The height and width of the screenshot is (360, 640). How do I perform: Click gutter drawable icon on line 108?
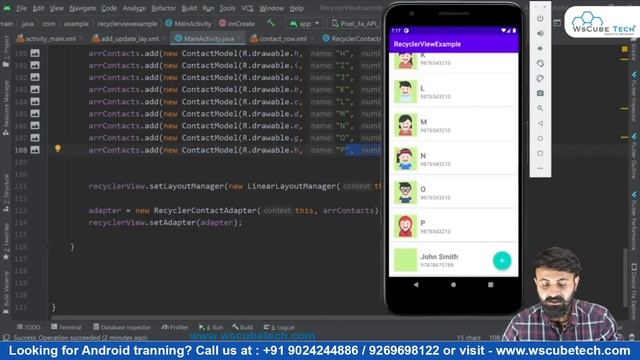coord(35,150)
